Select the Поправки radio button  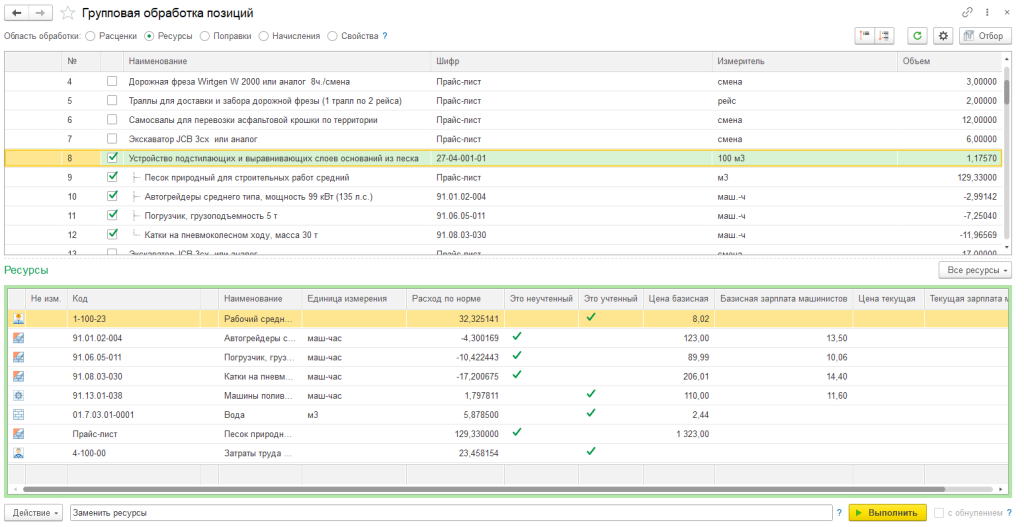pos(205,36)
